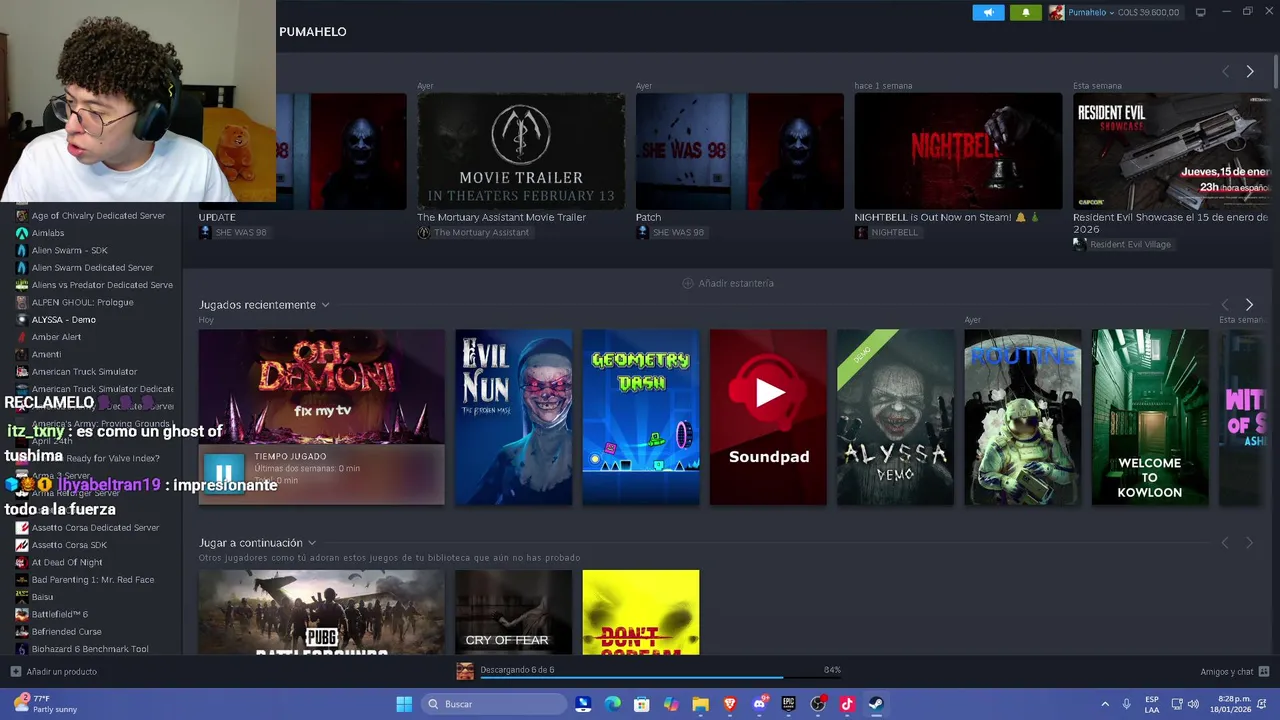Open the green notifications bell
This screenshot has height=720, width=1280.
pos(1025,12)
